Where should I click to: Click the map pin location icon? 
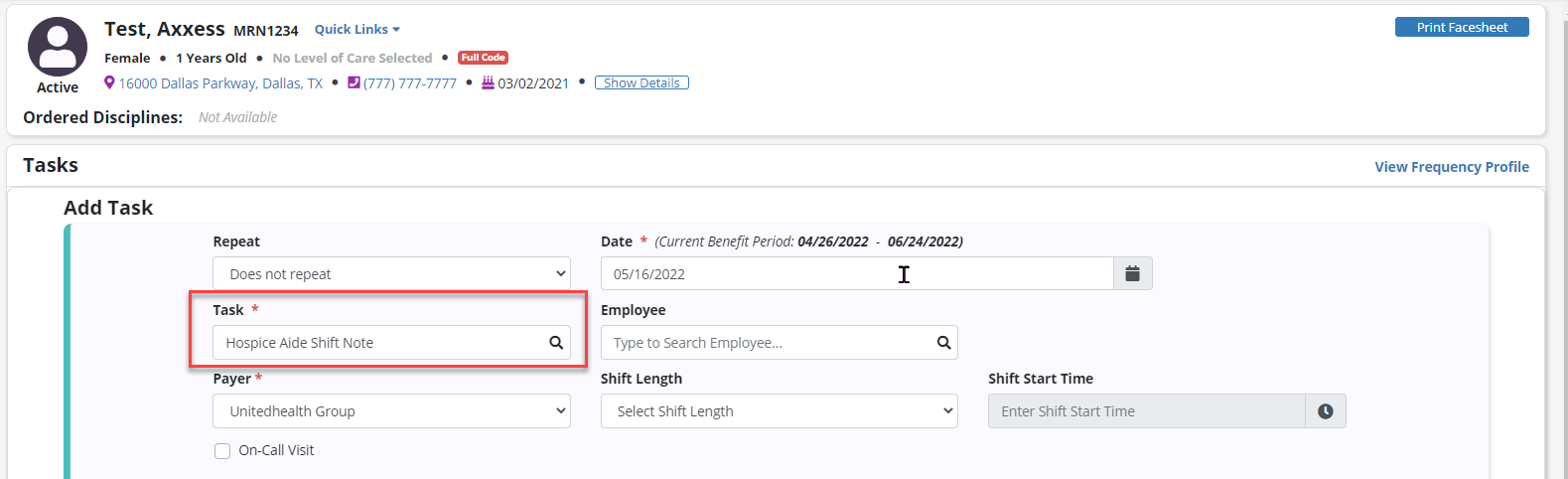pyautogui.click(x=109, y=82)
